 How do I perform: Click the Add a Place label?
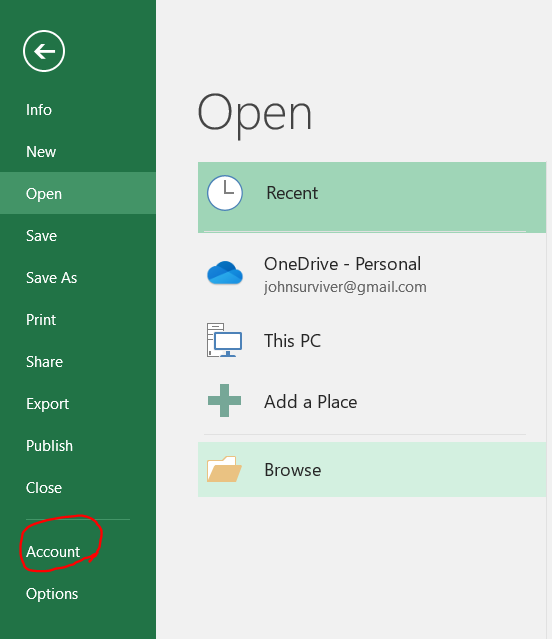[x=311, y=402]
